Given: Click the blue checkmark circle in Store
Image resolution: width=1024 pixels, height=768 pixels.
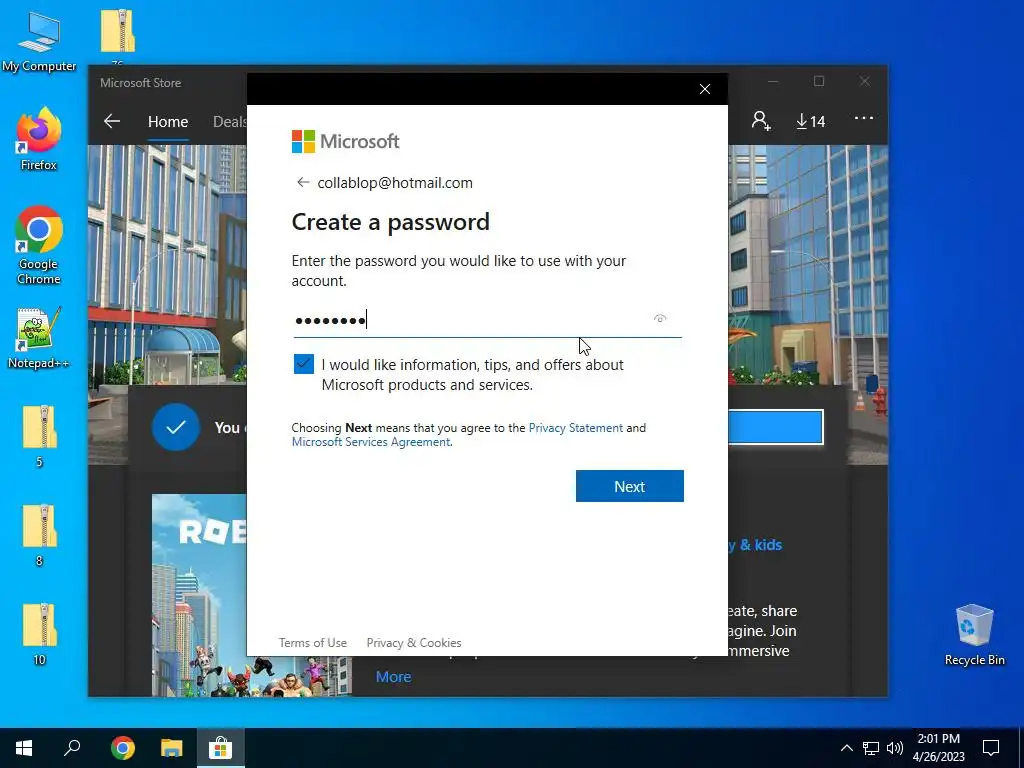Looking at the screenshot, I should 176,427.
